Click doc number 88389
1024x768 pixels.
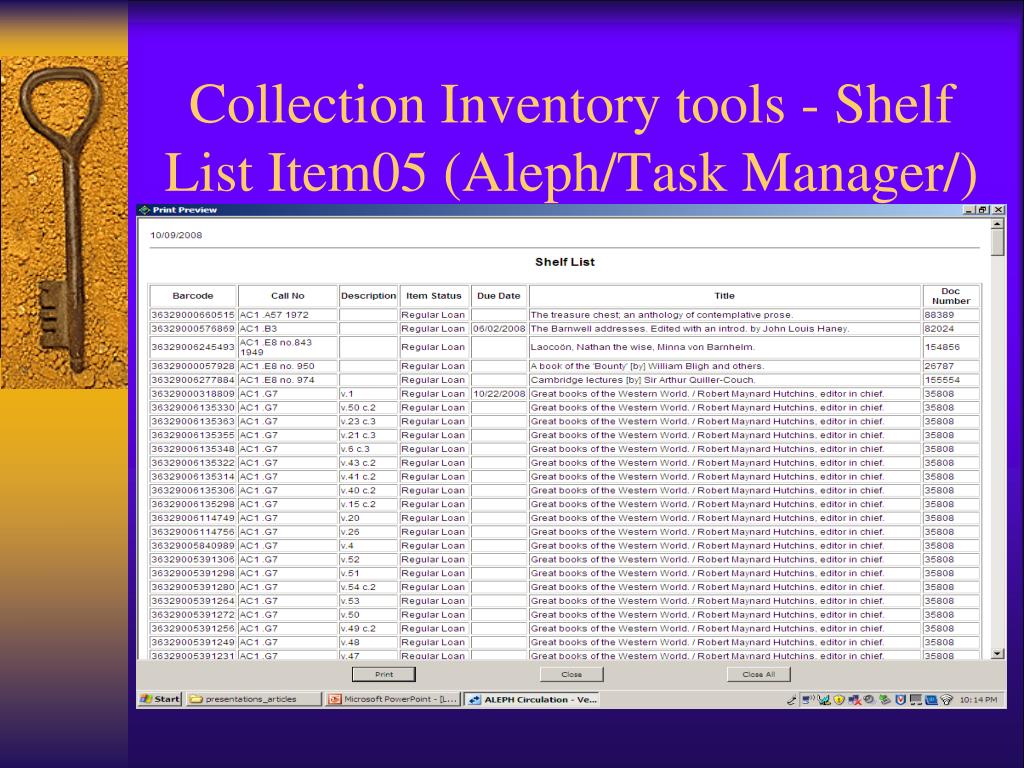click(939, 315)
